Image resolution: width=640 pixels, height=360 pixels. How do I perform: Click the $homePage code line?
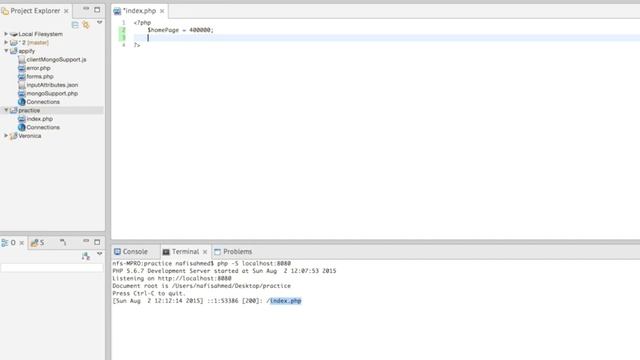coord(180,30)
